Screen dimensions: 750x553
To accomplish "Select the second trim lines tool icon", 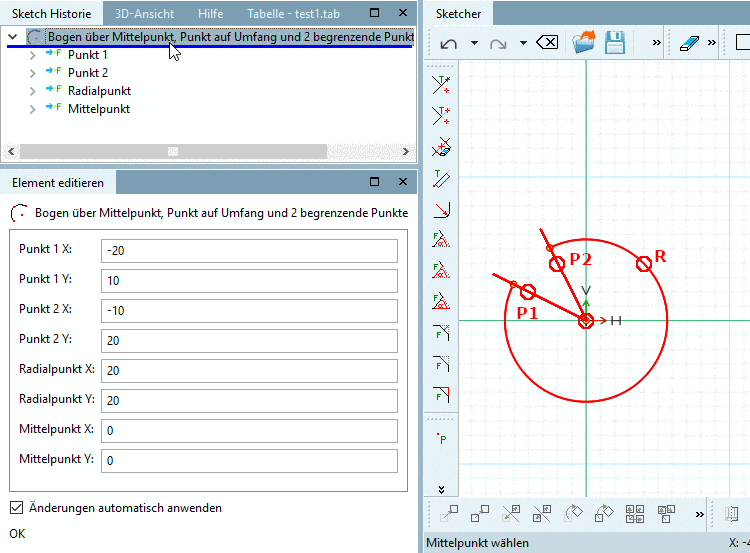I will point(441,116).
